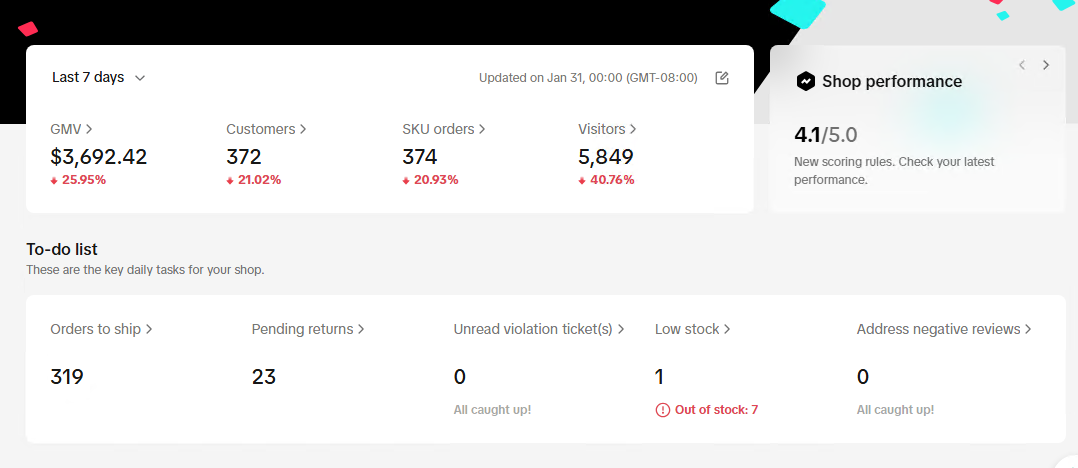Click the out of stock warning icon
This screenshot has width=1078, height=468.
[663, 410]
